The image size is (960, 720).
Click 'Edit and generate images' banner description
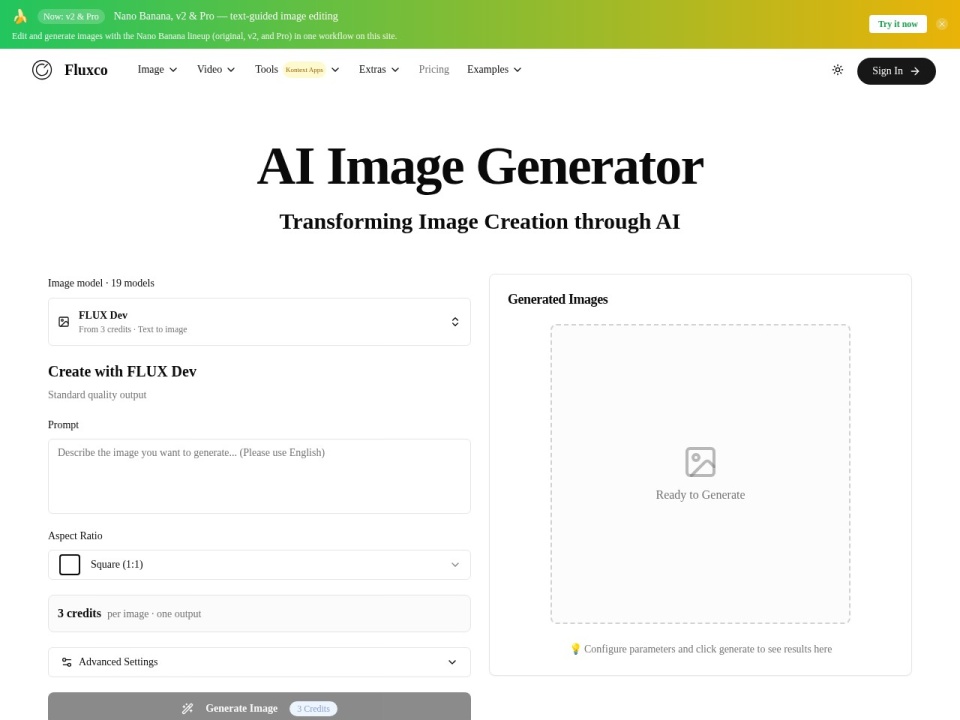[204, 36]
